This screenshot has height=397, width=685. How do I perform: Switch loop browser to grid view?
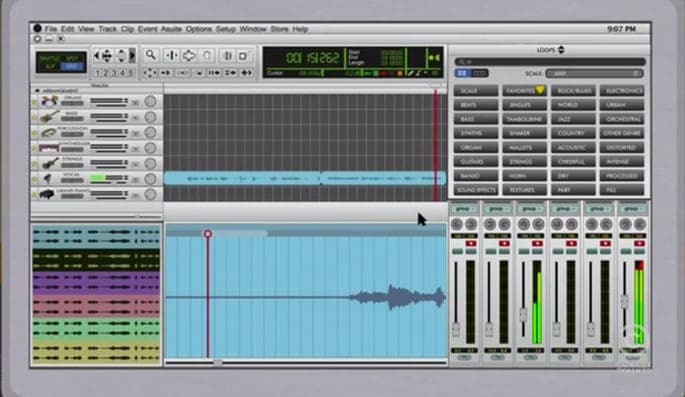463,73
